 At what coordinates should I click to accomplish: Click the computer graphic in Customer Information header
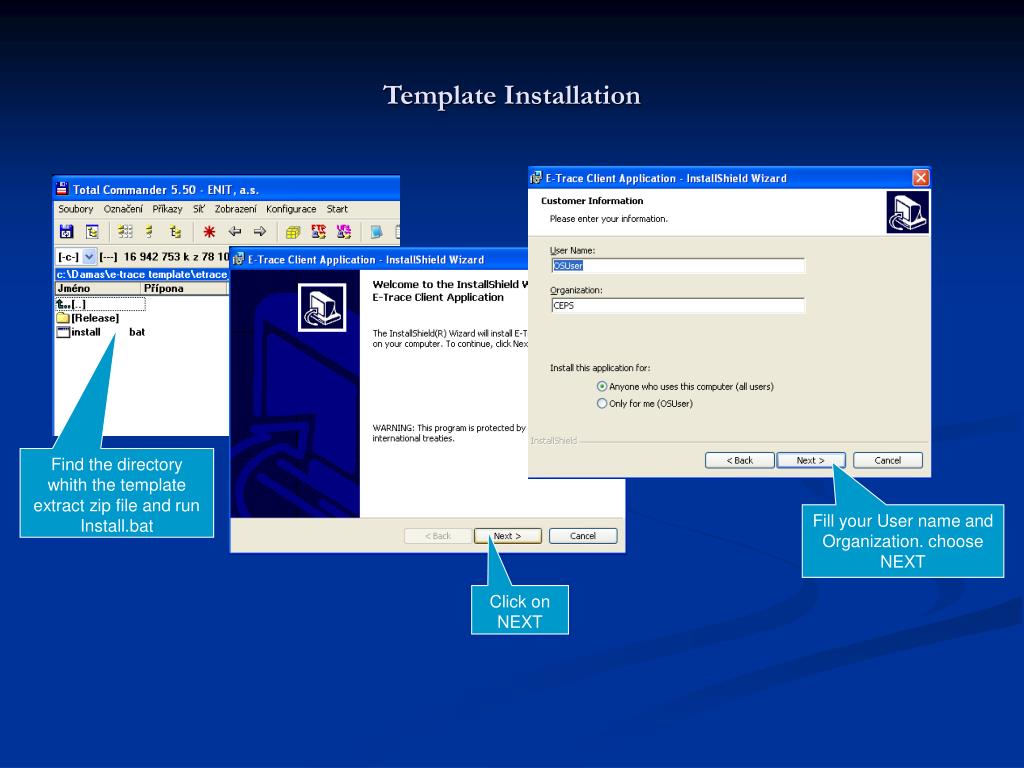907,212
